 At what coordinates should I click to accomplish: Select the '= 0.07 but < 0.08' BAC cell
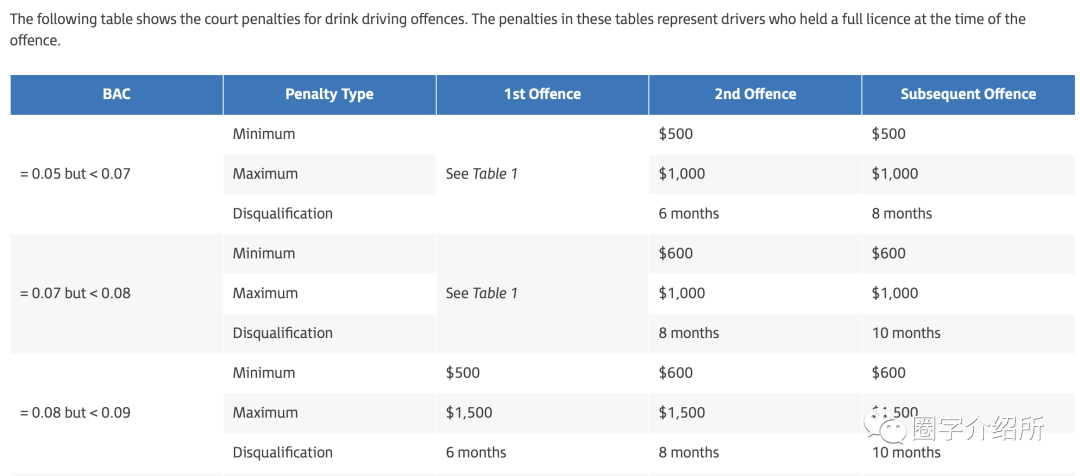(x=75, y=293)
